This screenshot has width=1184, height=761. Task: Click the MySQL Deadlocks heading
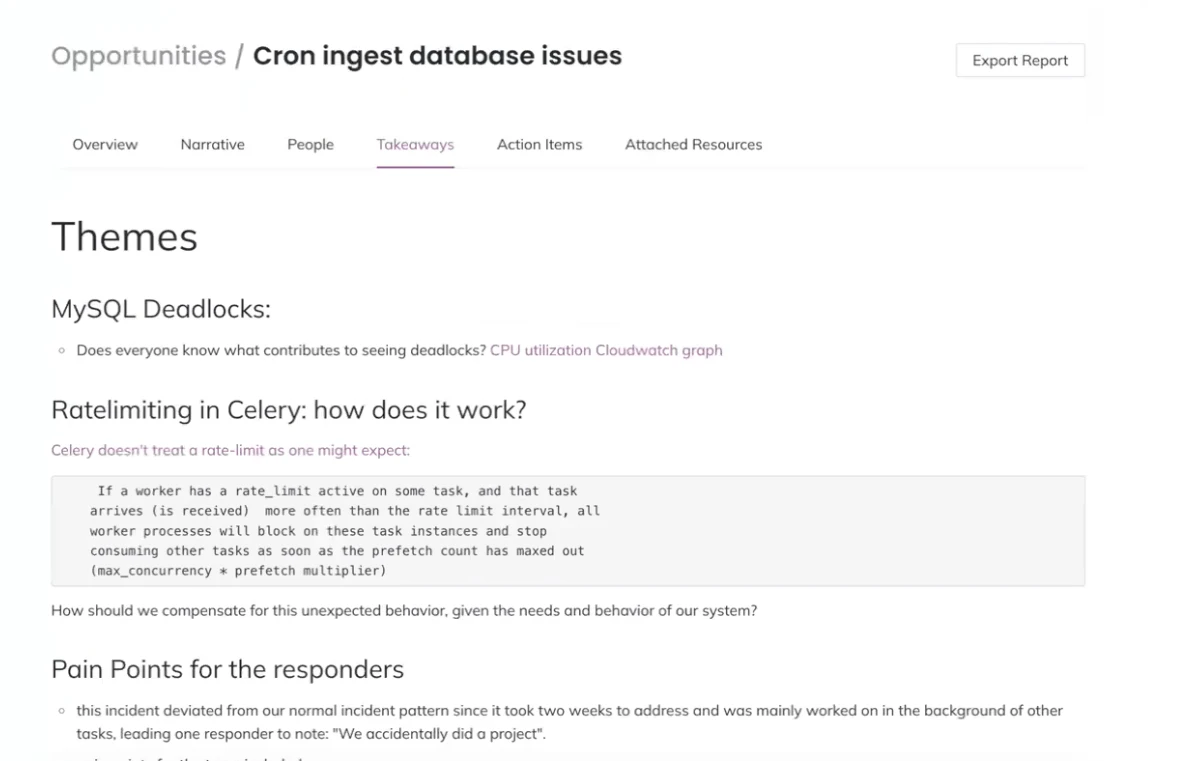(x=161, y=309)
